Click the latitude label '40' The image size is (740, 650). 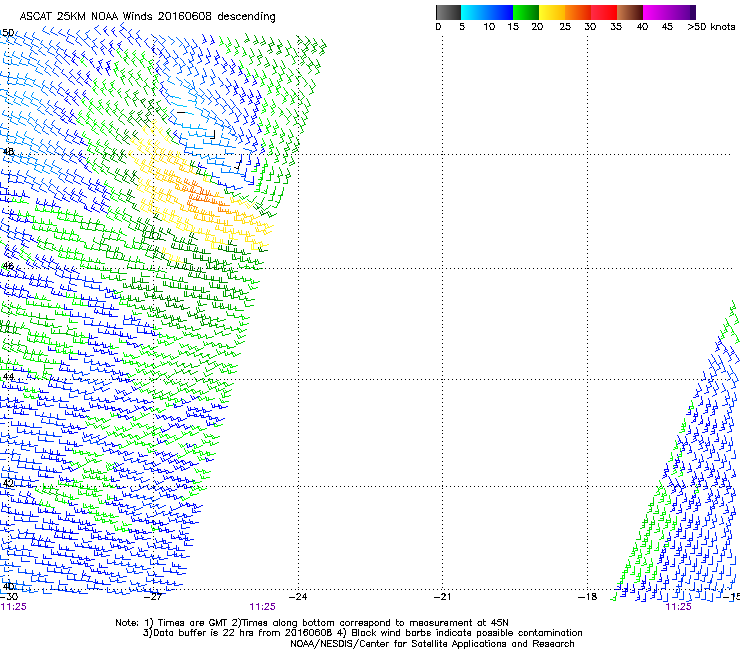point(8,586)
